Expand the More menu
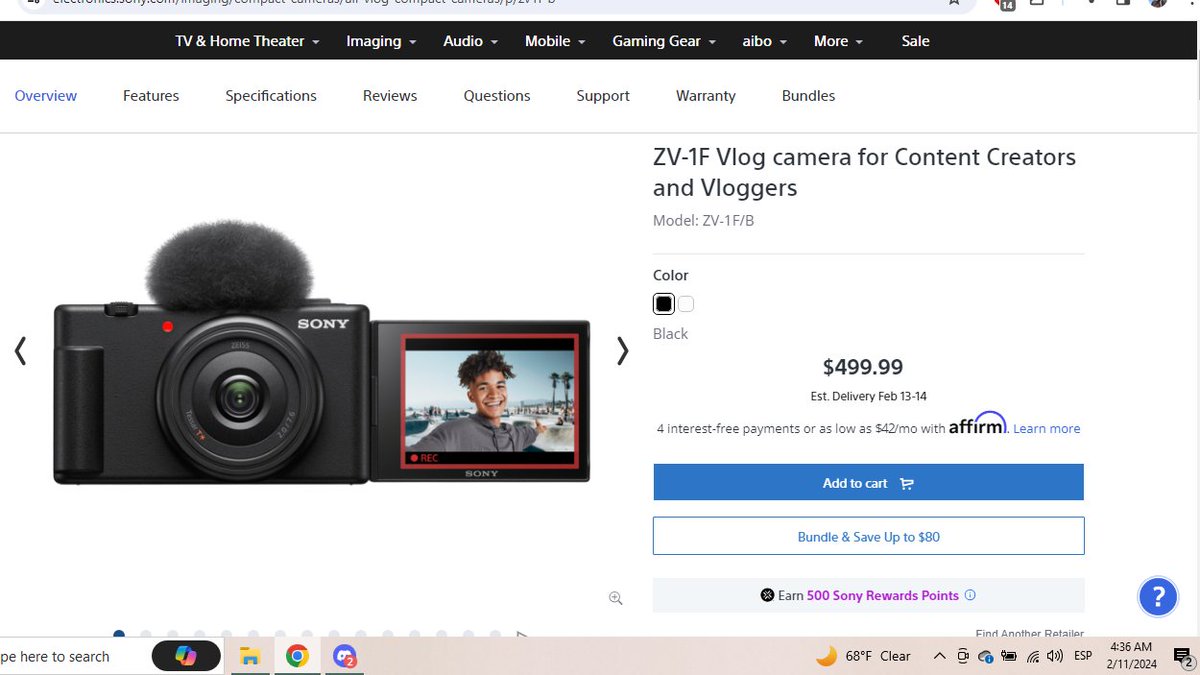 (x=838, y=41)
